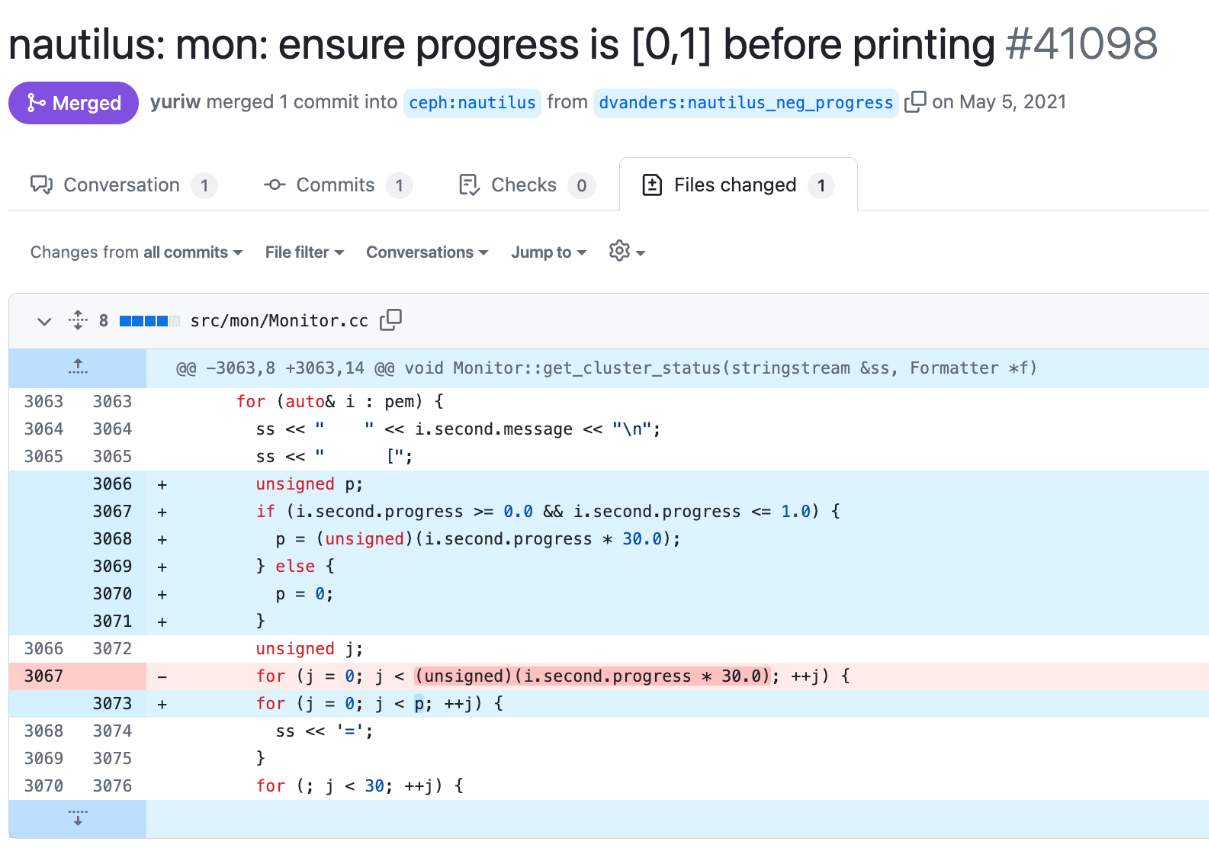The image size is (1209, 854).
Task: Switch to the Conversation tab
Action: 124,185
